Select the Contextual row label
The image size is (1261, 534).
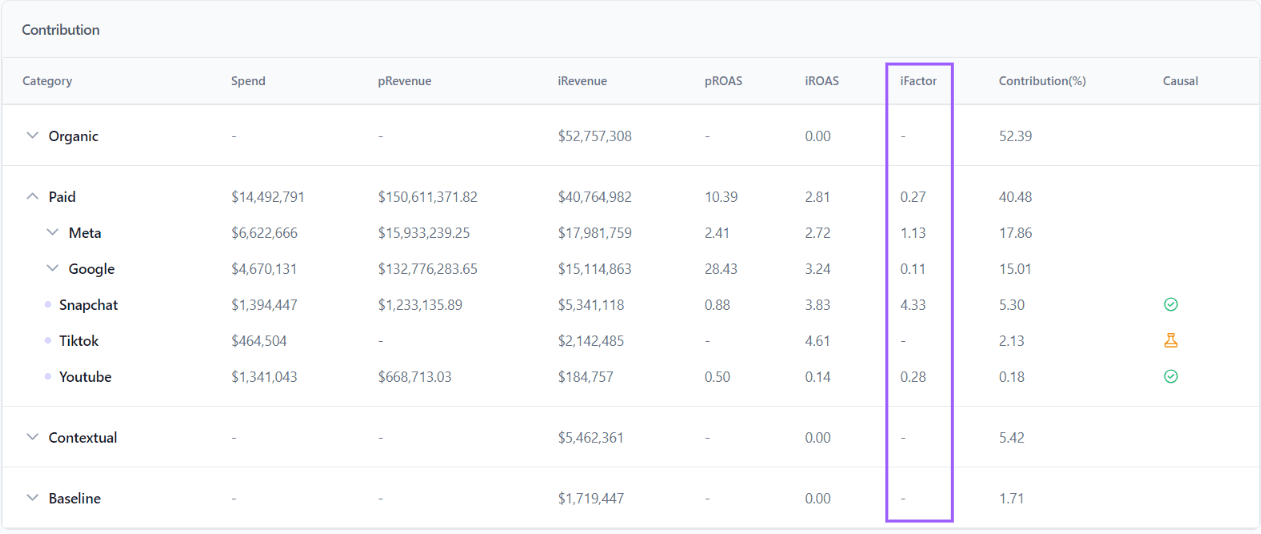[x=83, y=437]
